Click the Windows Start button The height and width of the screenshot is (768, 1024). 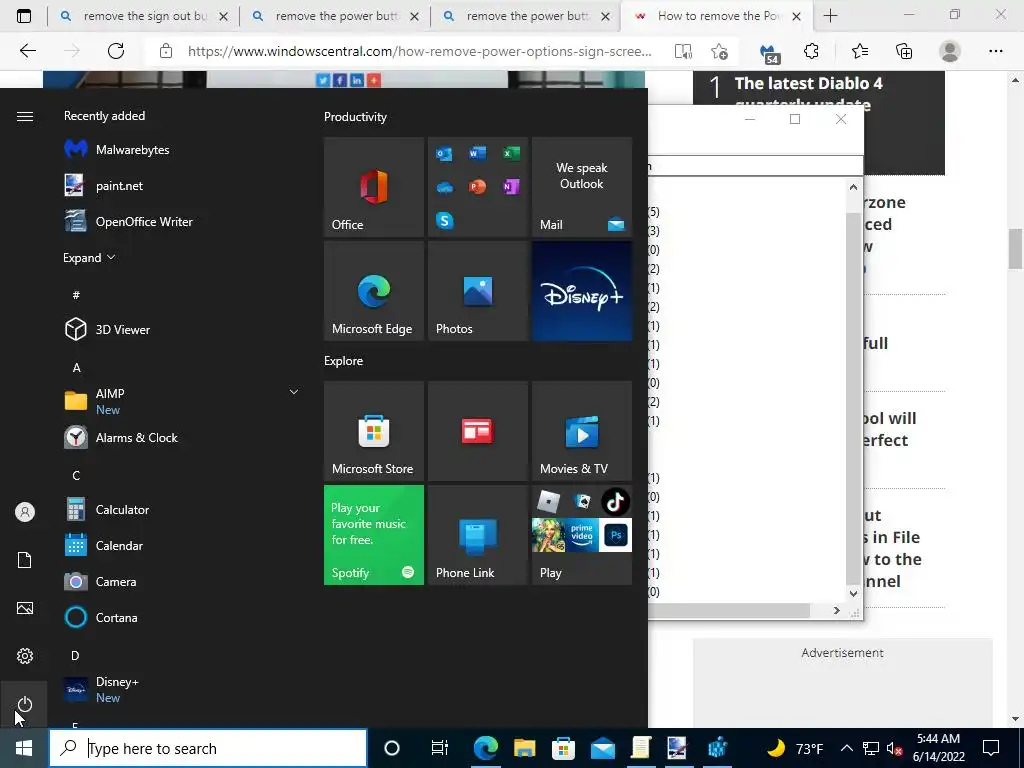pos(24,748)
